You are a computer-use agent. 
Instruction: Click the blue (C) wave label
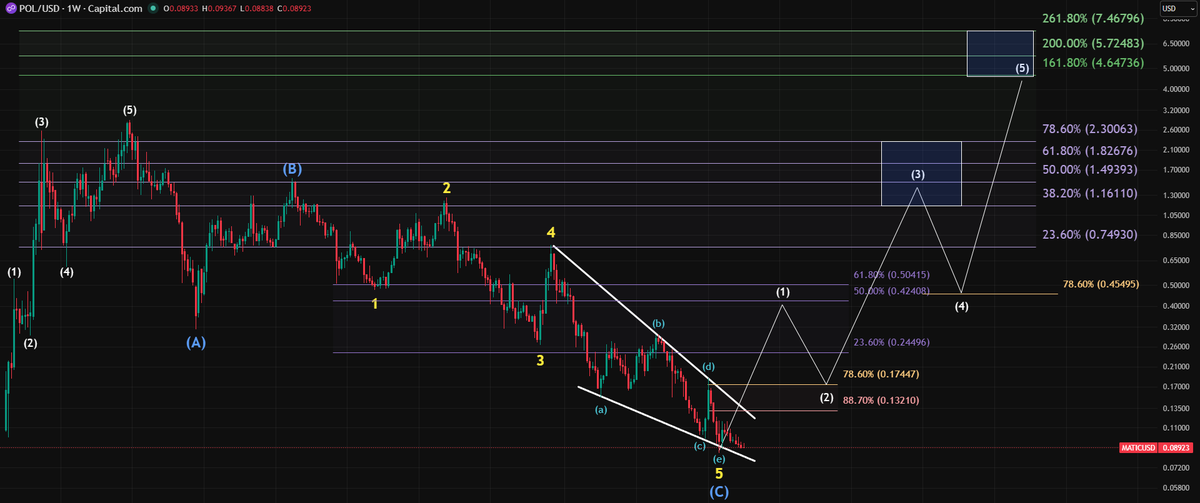(719, 491)
